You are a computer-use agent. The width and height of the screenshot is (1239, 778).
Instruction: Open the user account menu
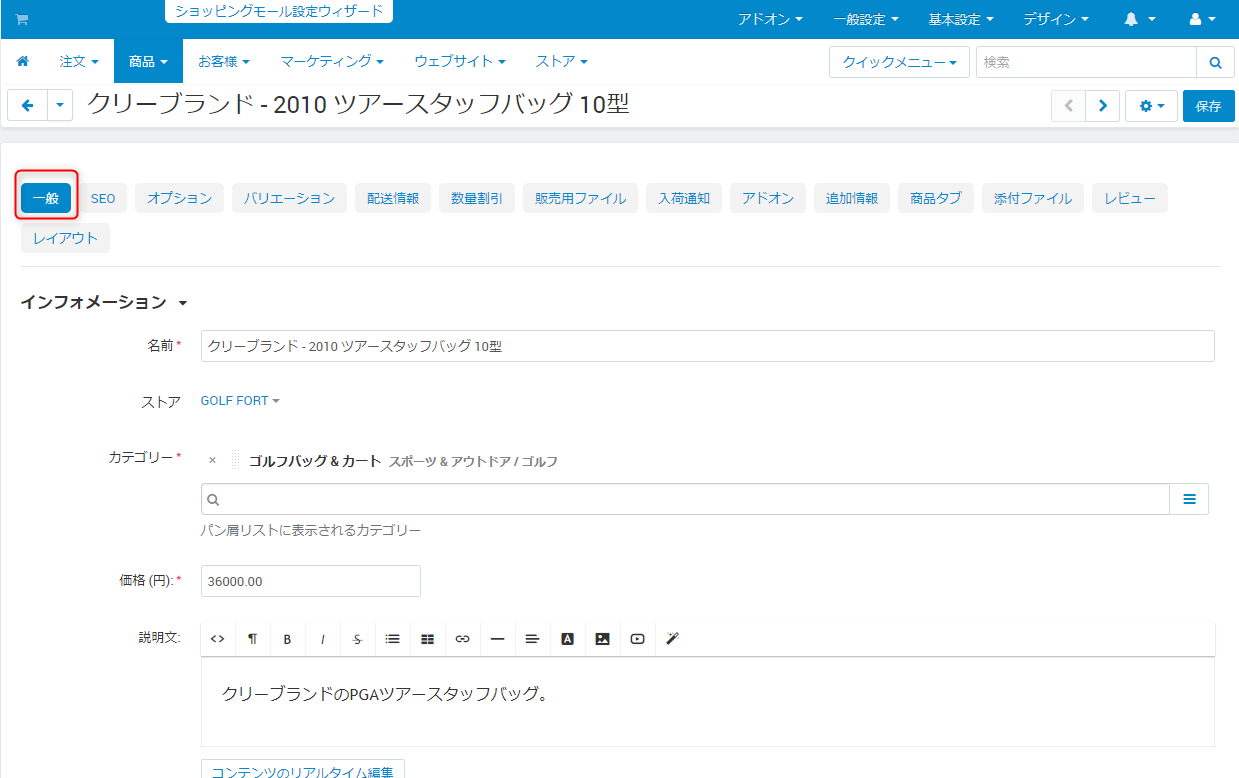(x=1203, y=19)
